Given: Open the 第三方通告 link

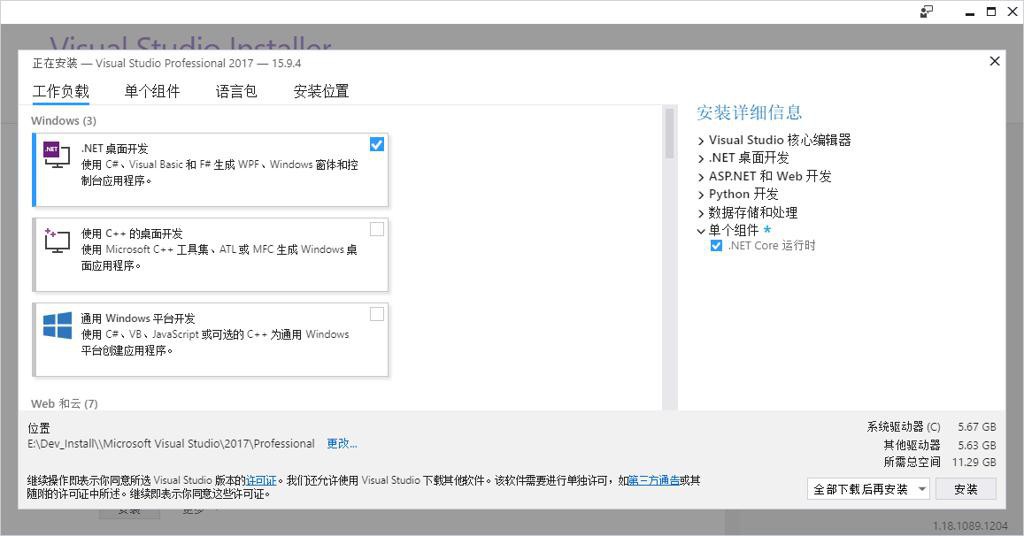Looking at the screenshot, I should (654, 481).
